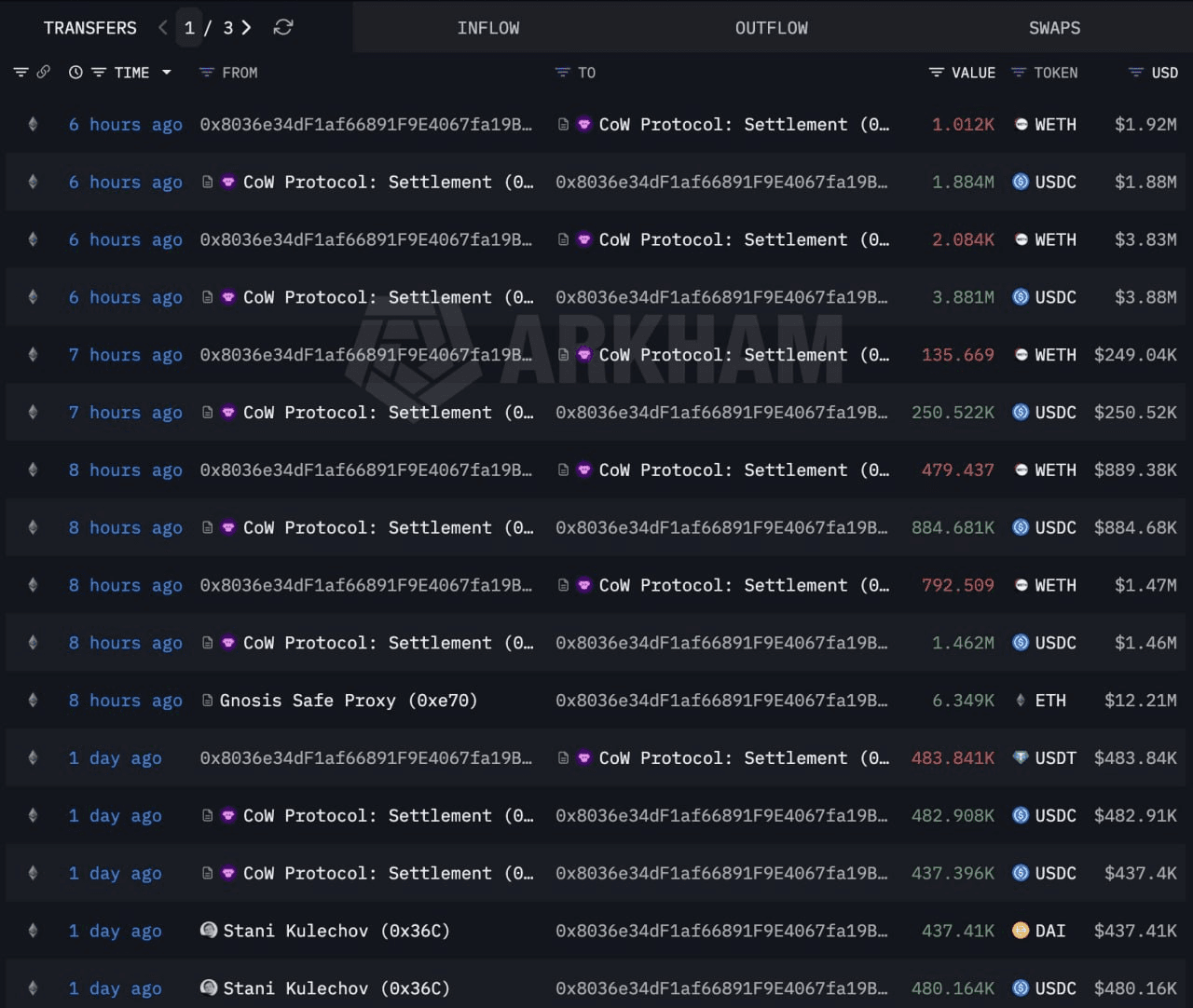Click the link icon next to the filter
Image resolution: width=1193 pixels, height=1008 pixels.
coord(44,72)
